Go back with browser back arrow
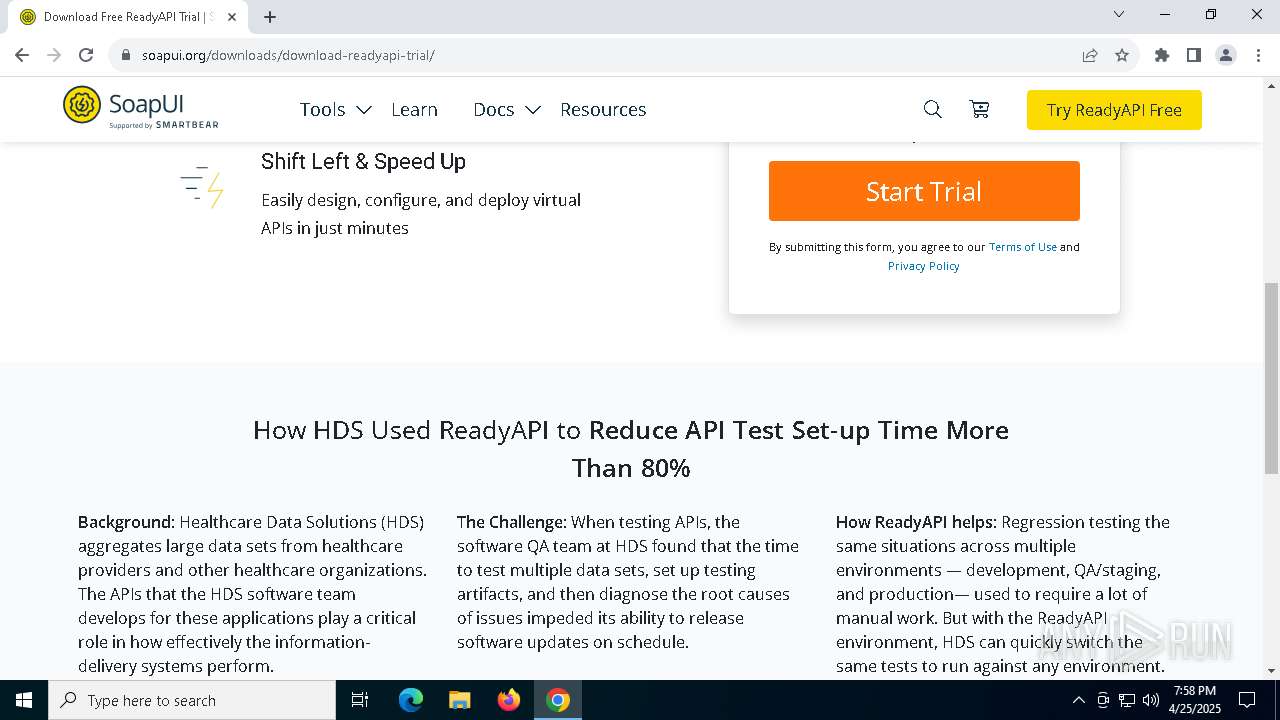 point(22,55)
